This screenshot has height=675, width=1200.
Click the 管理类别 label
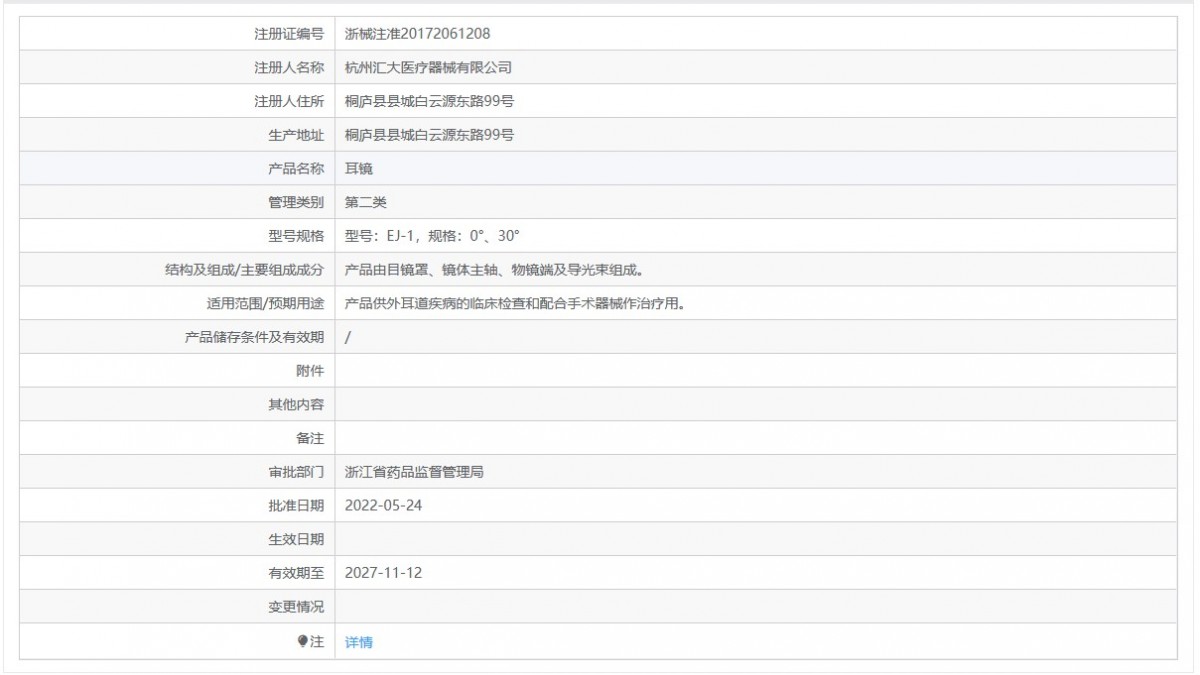point(296,203)
